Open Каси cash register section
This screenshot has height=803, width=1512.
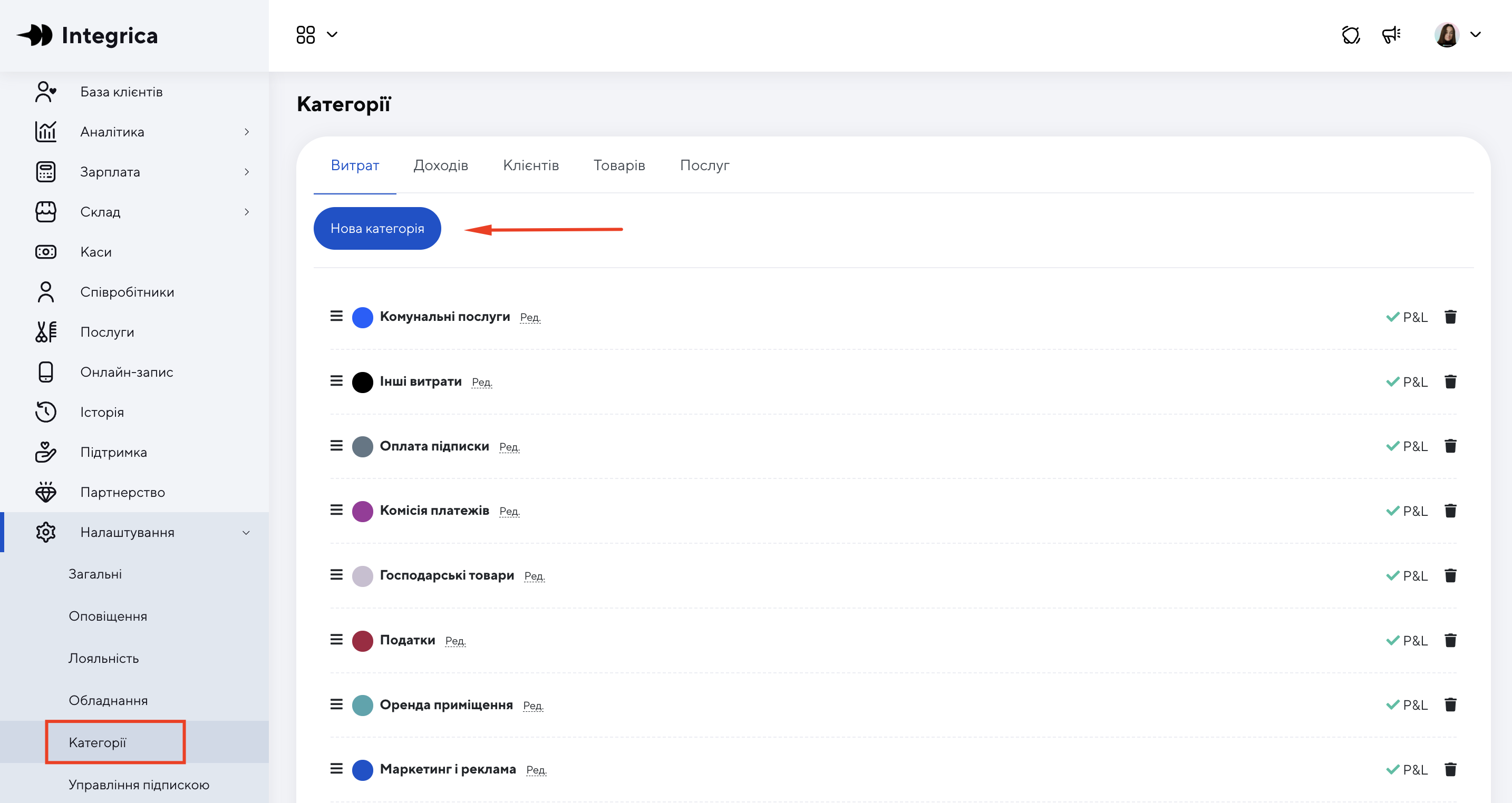tap(95, 252)
